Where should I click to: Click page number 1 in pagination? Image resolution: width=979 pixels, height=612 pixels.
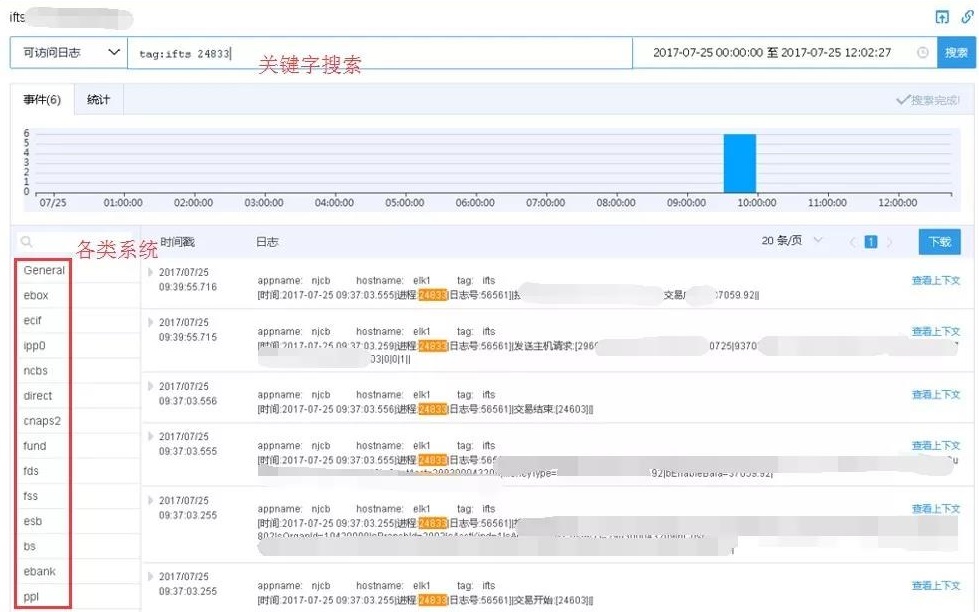tap(871, 242)
